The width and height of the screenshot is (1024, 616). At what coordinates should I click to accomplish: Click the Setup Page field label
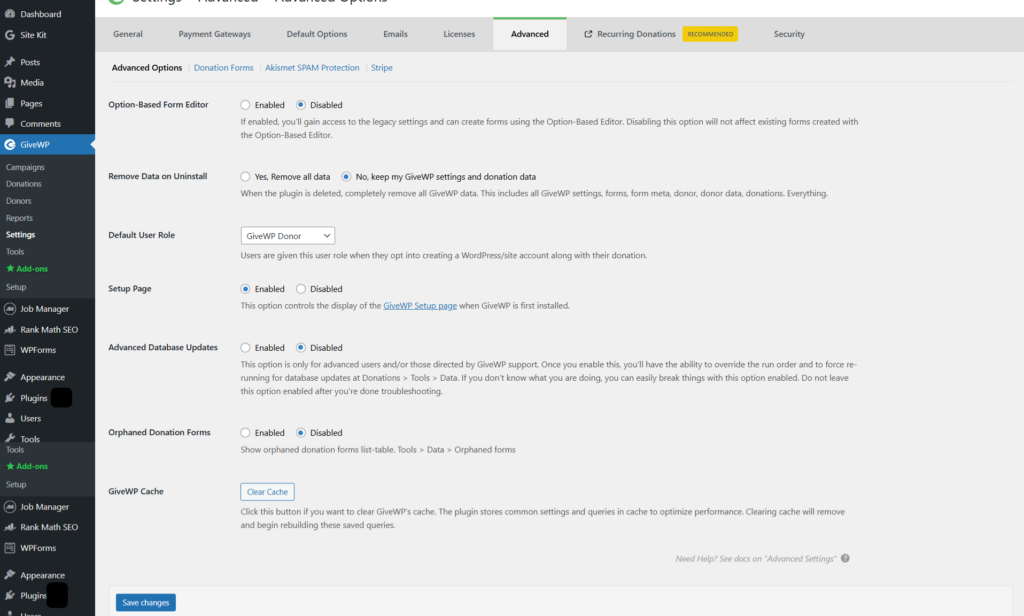tap(130, 289)
